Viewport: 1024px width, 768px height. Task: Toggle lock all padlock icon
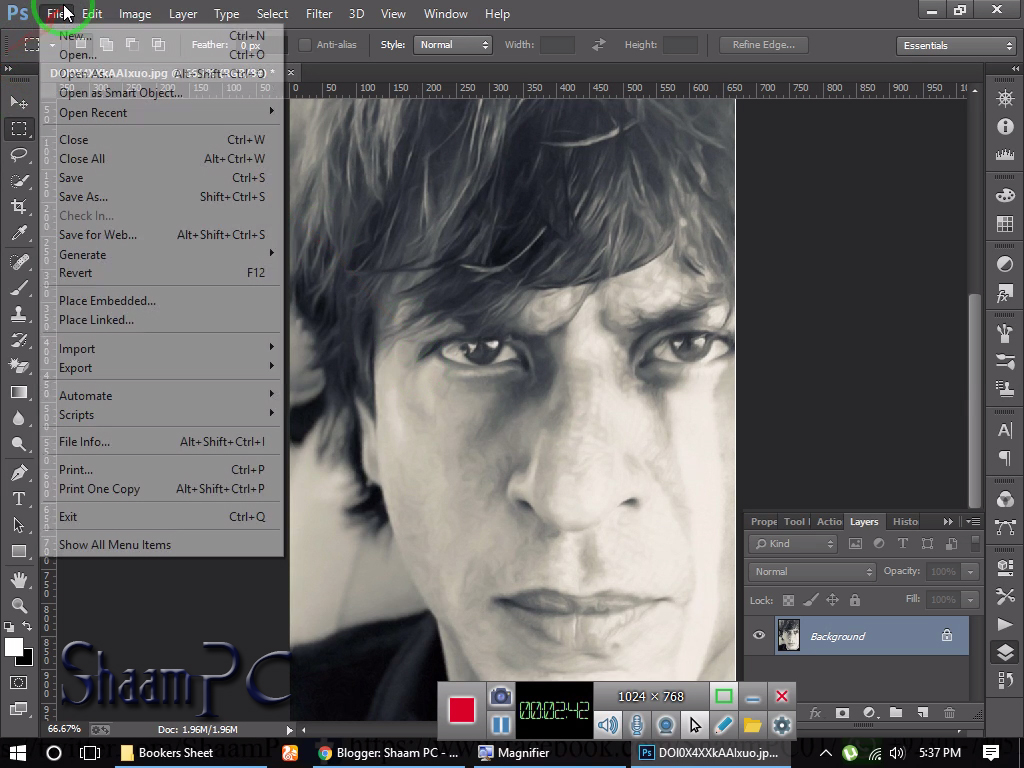click(854, 600)
